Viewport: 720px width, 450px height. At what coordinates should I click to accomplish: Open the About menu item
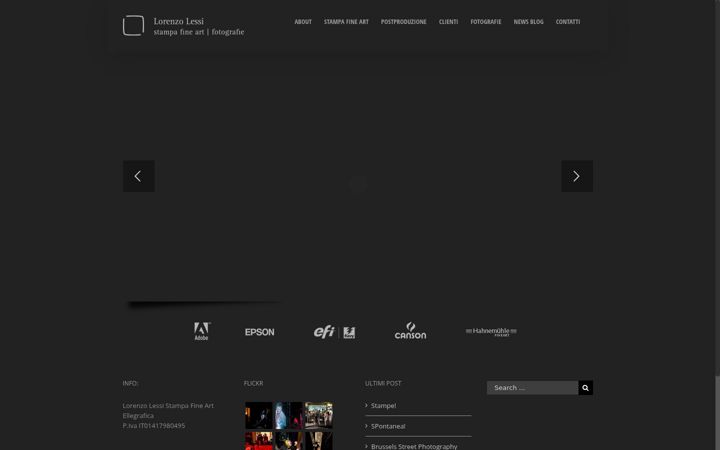303,22
